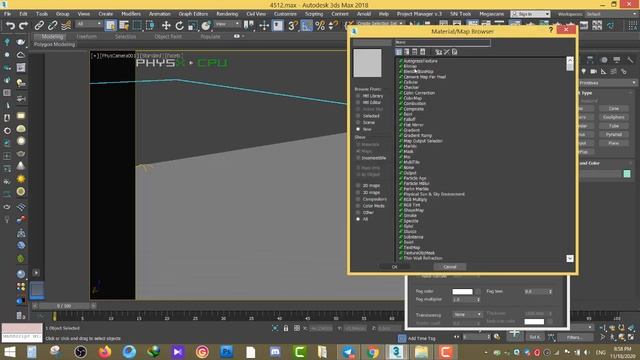Toggle the Angle Snap icon
The width and height of the screenshot is (640, 360).
pos(307,25)
